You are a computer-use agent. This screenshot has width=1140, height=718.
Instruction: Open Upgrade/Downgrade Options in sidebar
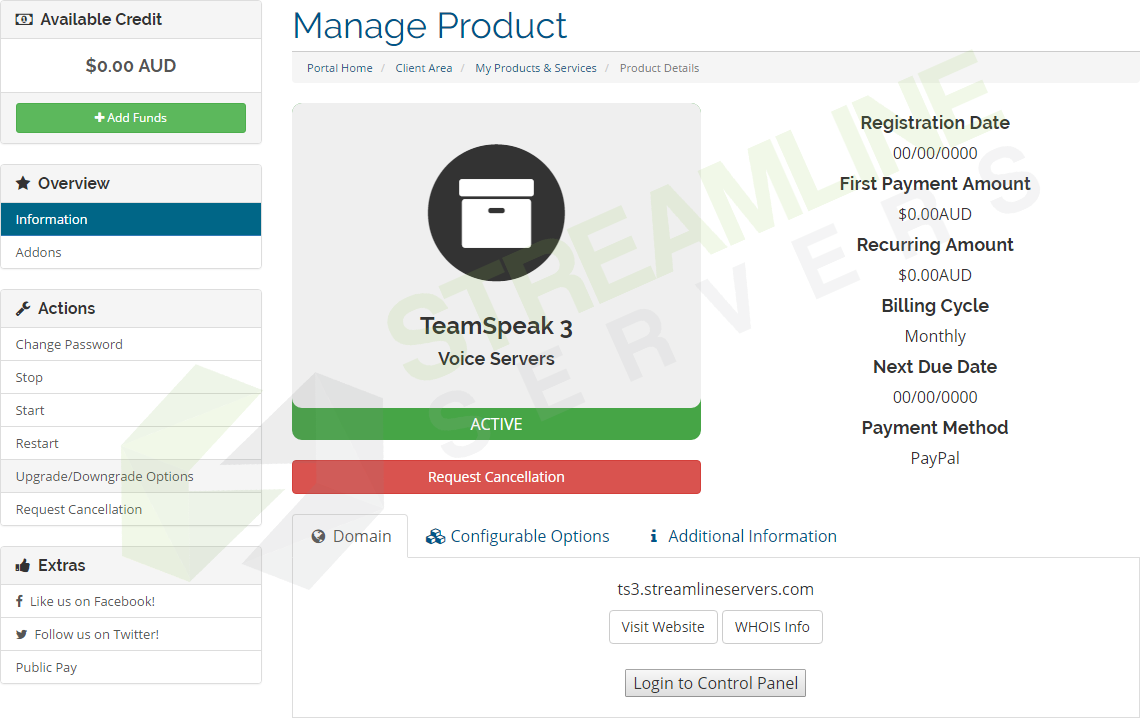(105, 477)
